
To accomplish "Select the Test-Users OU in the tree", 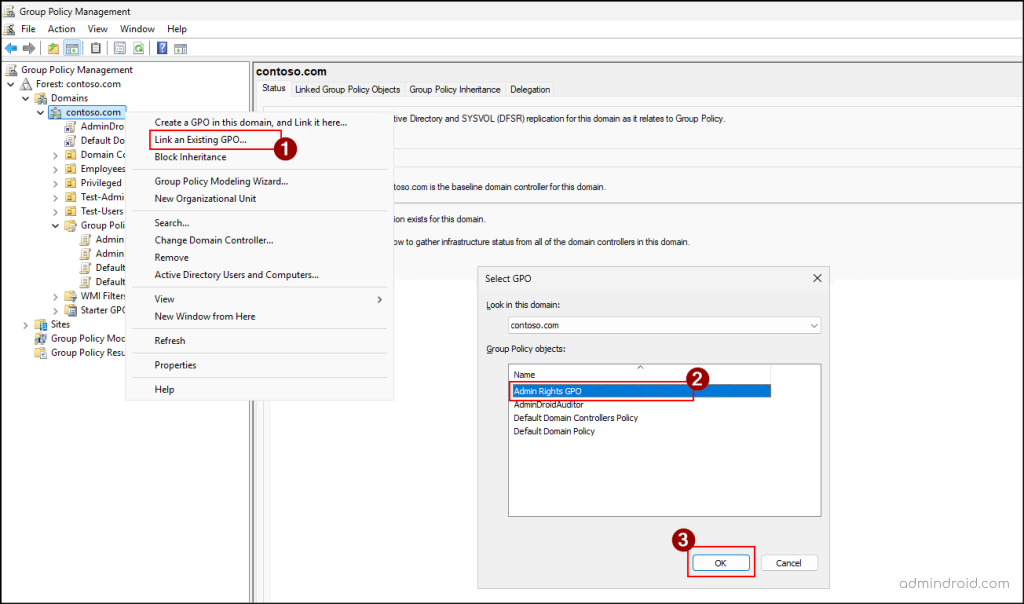I will point(100,211).
